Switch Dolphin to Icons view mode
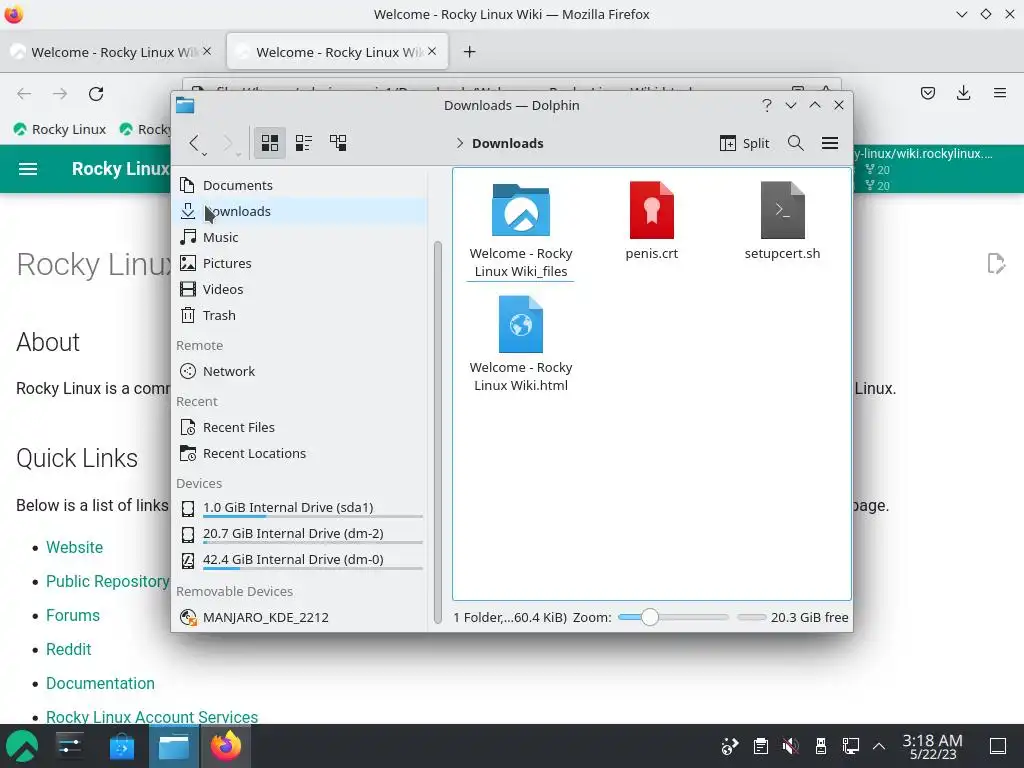The height and width of the screenshot is (768, 1024). tap(270, 143)
